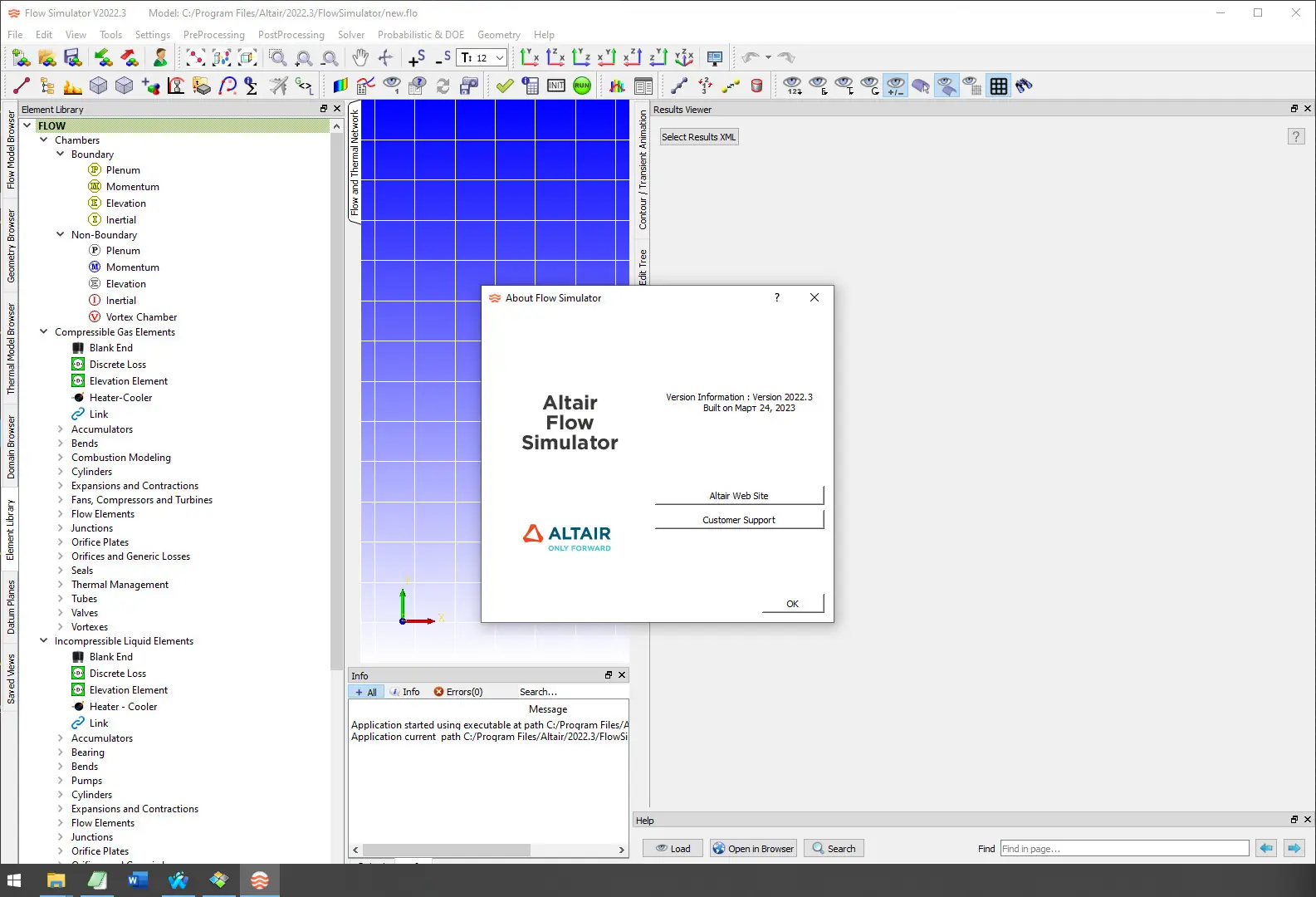Click the undo arrow icon

pyautogui.click(x=751, y=57)
